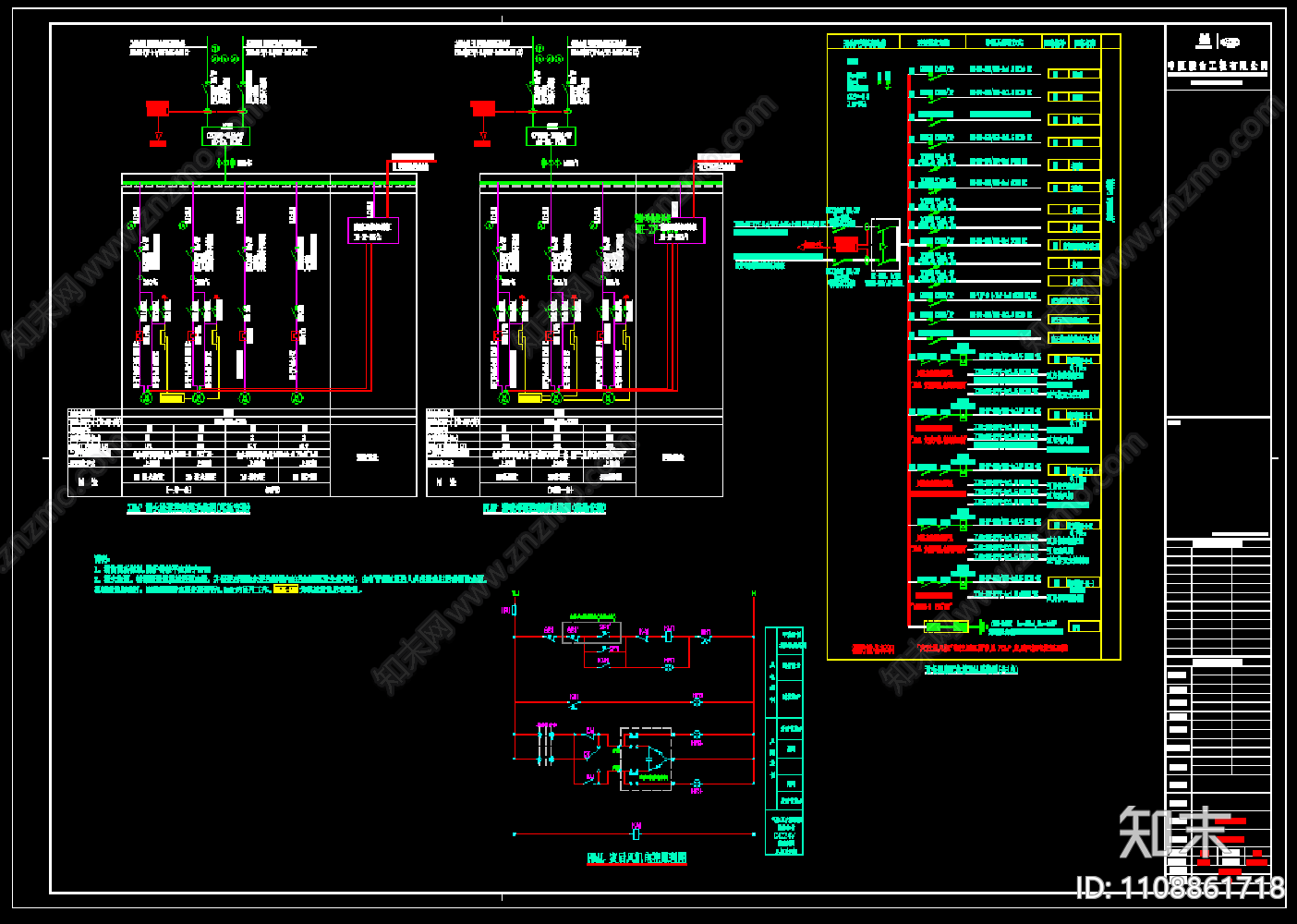This screenshot has height=924, width=1297.
Task: Click the left distribution diagram's underlined title
Action: (188, 508)
